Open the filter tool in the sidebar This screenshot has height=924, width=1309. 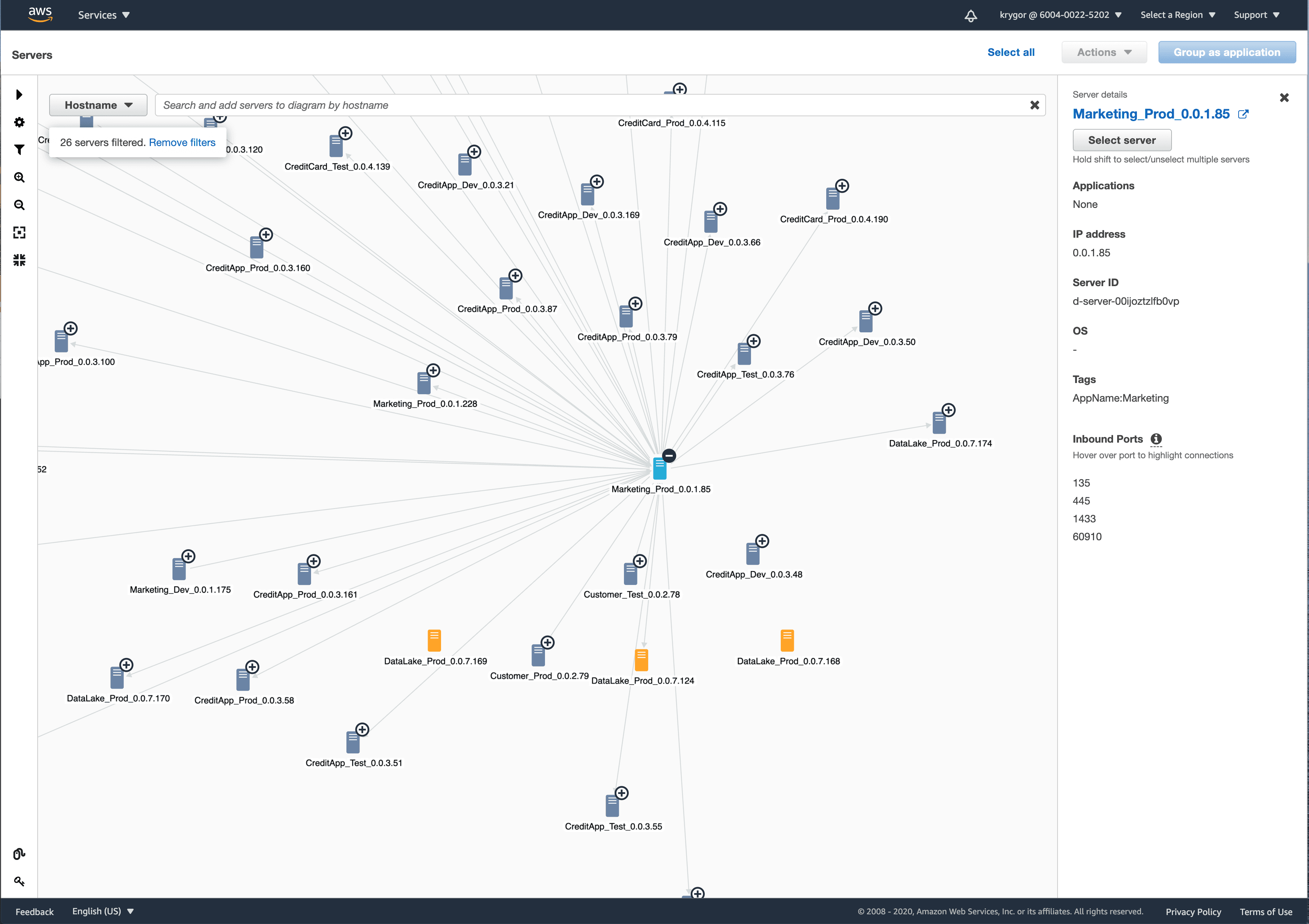19,149
